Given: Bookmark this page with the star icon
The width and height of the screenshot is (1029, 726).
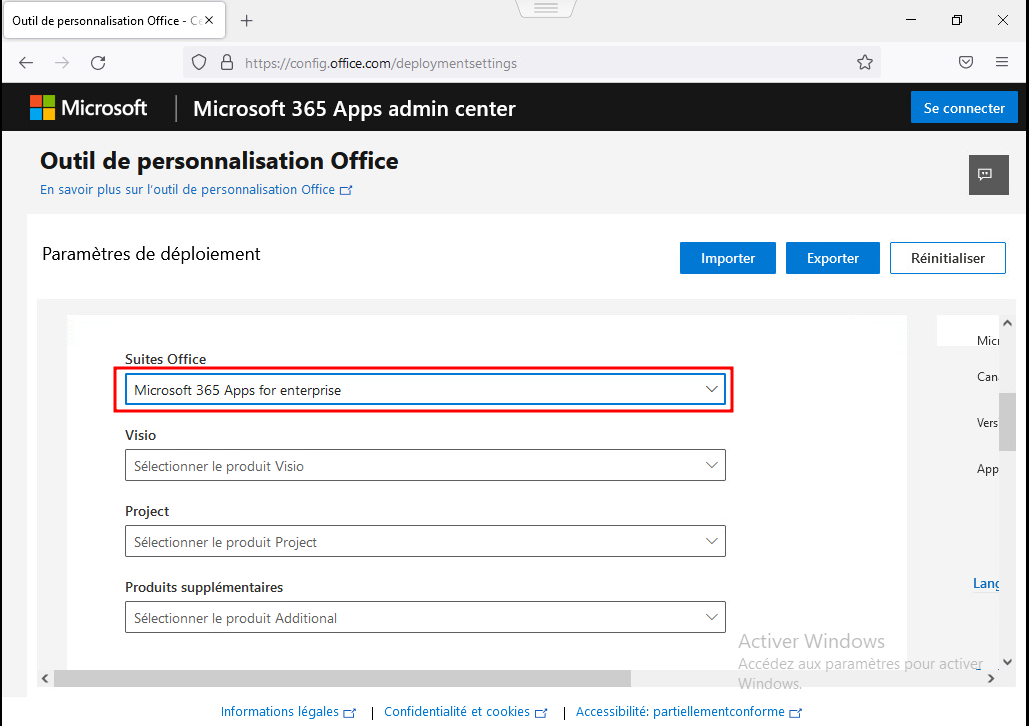Looking at the screenshot, I should click(864, 62).
